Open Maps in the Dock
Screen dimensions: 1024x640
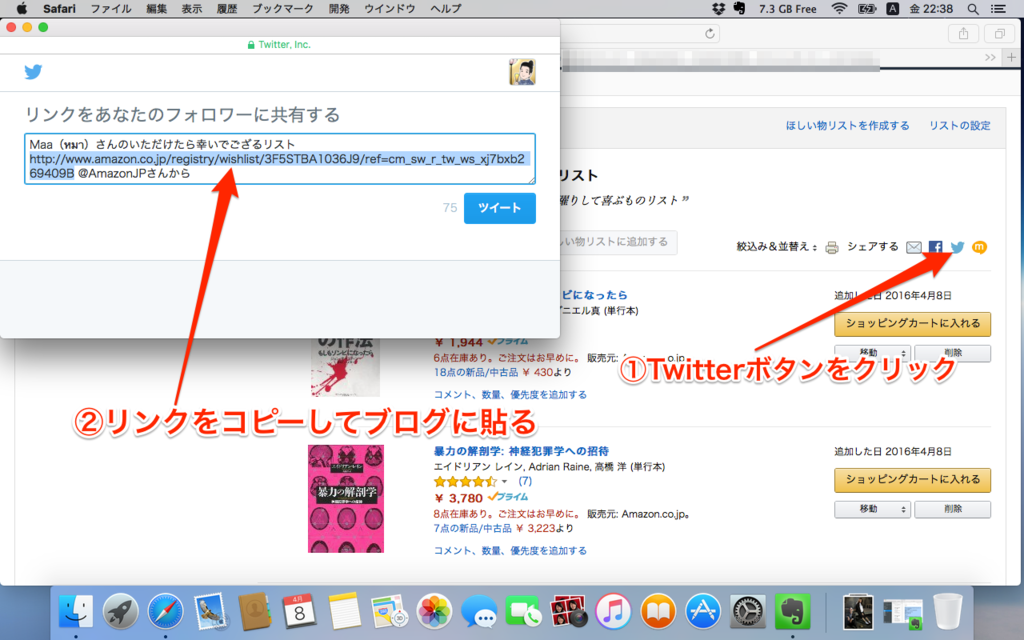click(x=389, y=611)
